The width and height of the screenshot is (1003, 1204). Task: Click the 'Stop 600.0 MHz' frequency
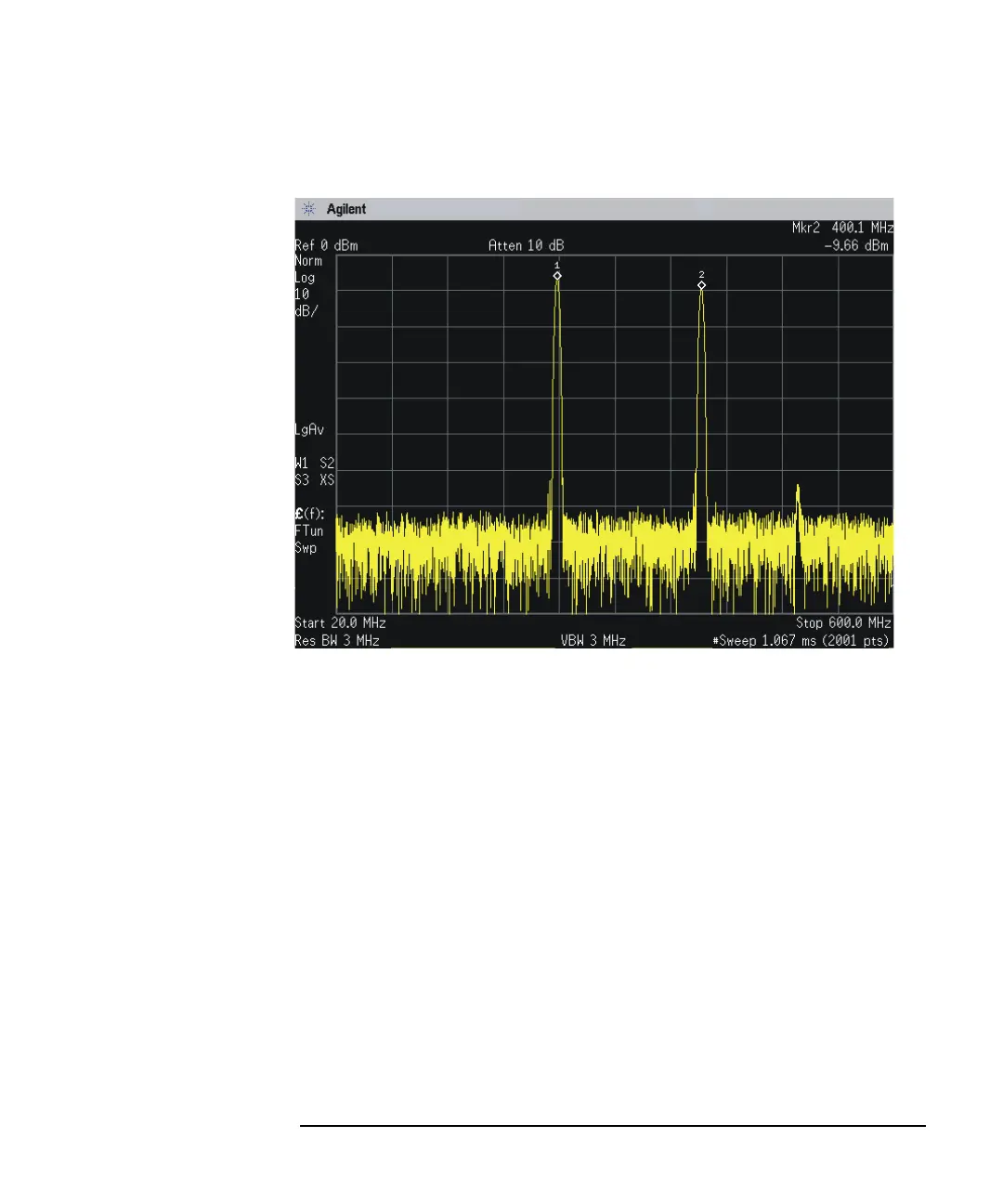tap(843, 622)
